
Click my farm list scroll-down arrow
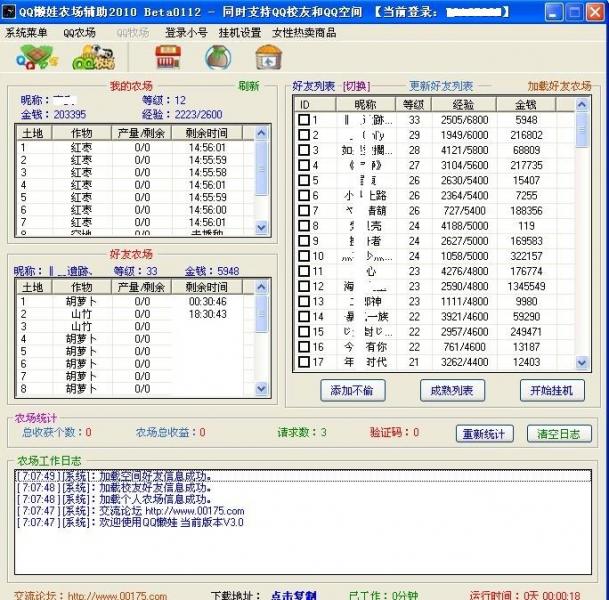(261, 227)
